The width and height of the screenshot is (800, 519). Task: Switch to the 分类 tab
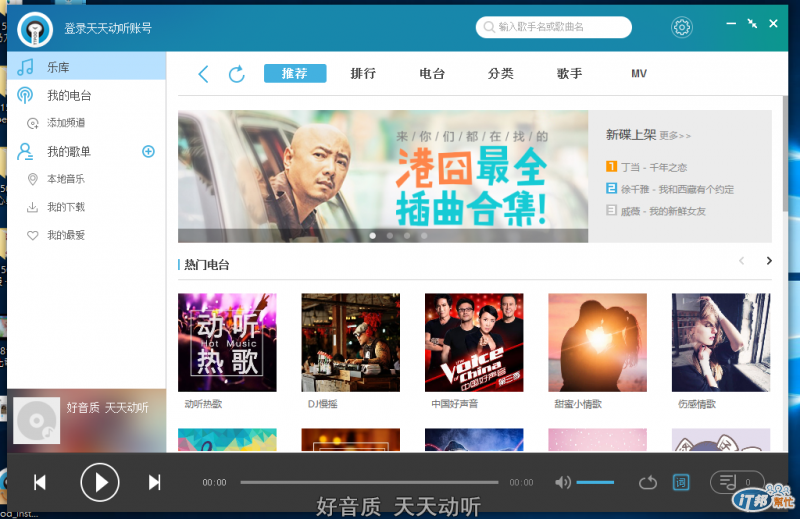point(501,73)
